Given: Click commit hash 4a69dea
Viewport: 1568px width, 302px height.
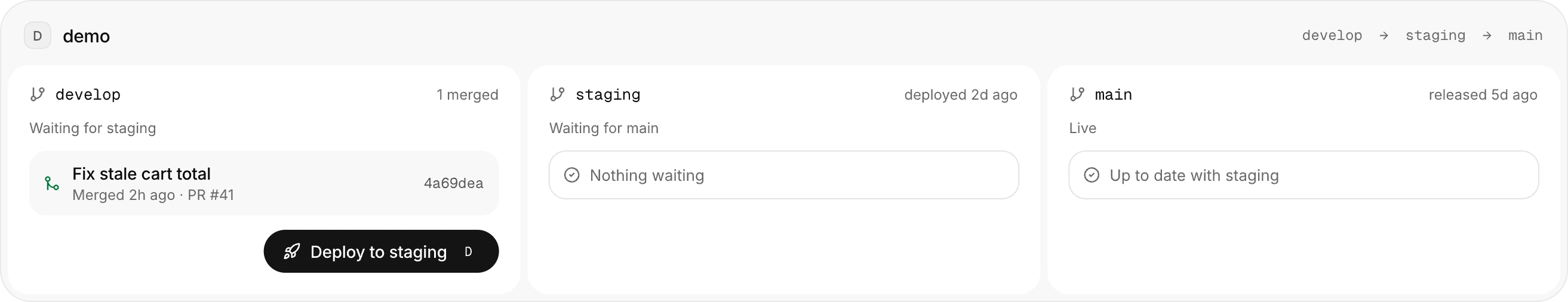Looking at the screenshot, I should pos(453,183).
